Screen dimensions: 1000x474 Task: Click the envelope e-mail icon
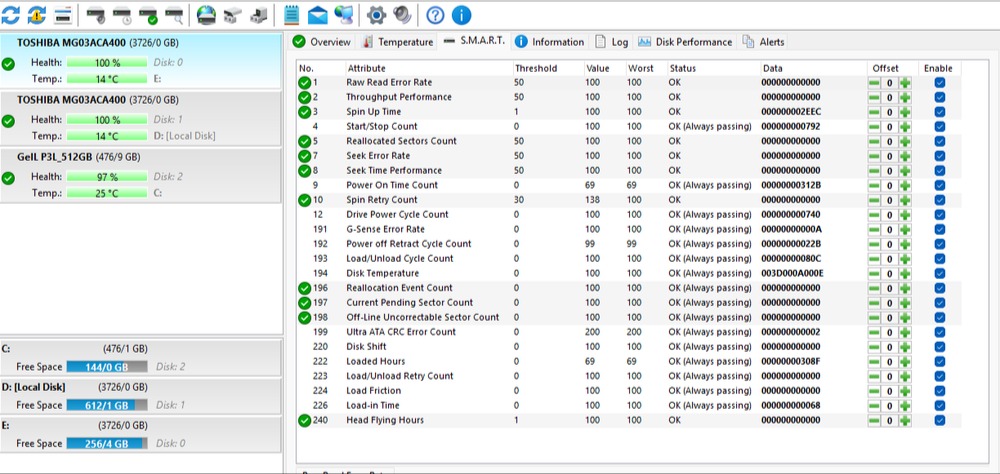coord(318,15)
